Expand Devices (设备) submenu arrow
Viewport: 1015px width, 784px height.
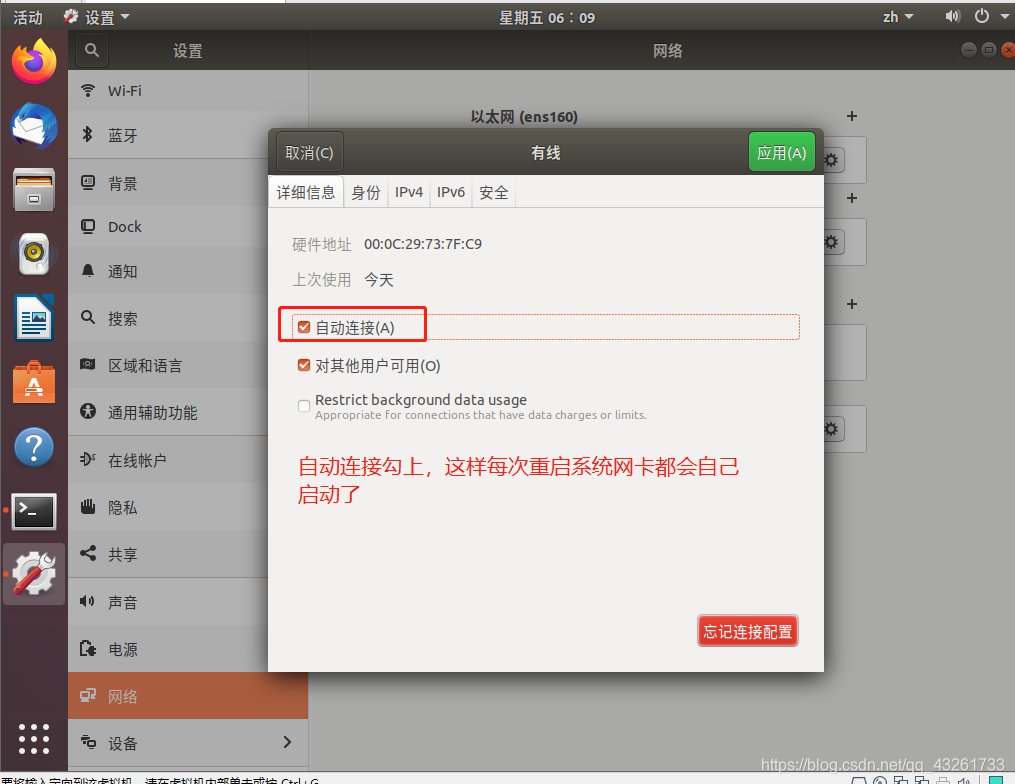point(287,742)
